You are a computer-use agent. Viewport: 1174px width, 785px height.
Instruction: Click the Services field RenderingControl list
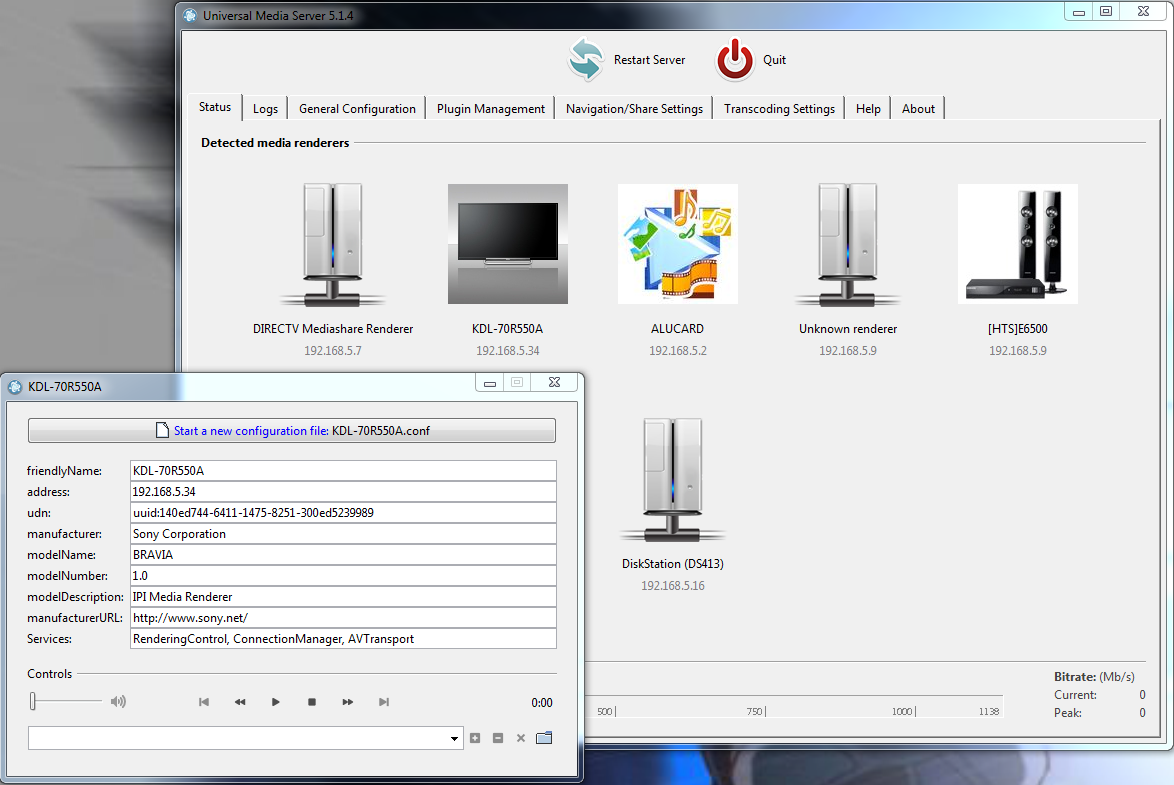pos(343,638)
